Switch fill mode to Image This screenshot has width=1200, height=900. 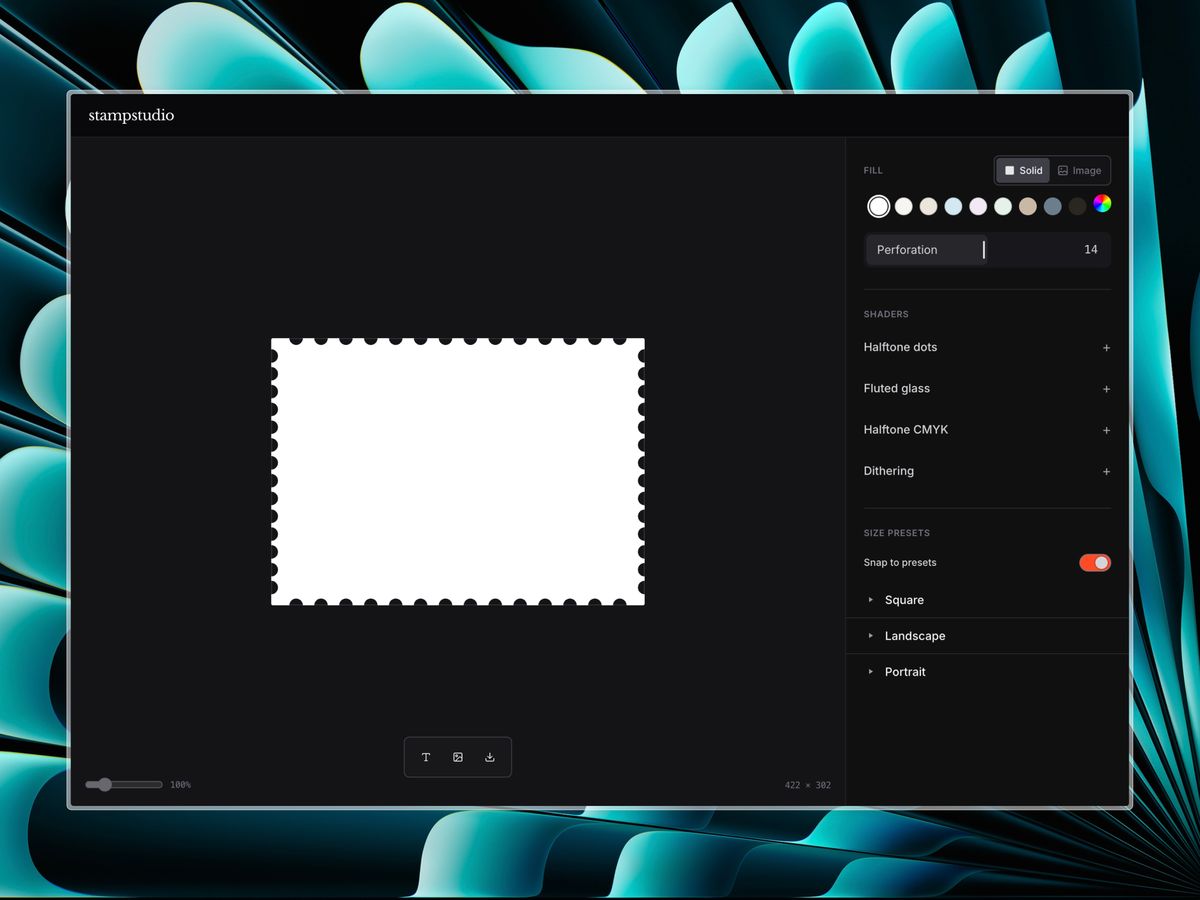(x=1079, y=170)
